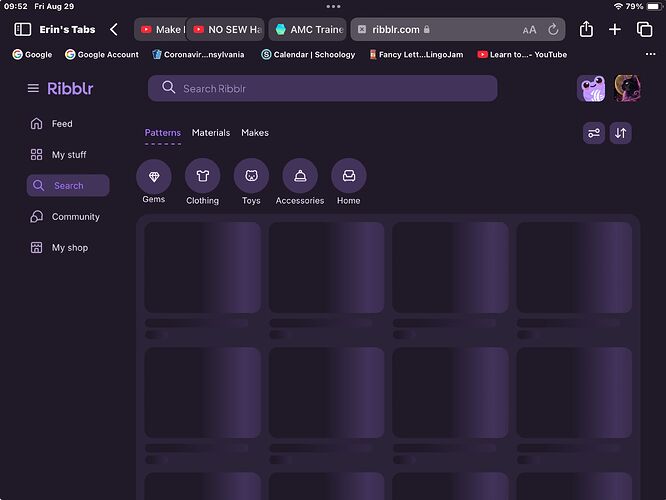Open a new Safari tab

point(615,29)
